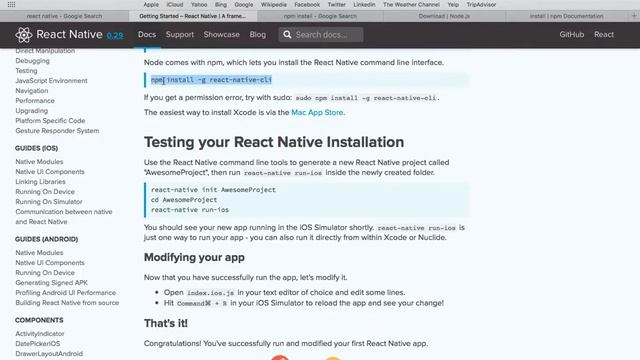Open Performance doc in sidebar
640x360 pixels.
(35, 101)
